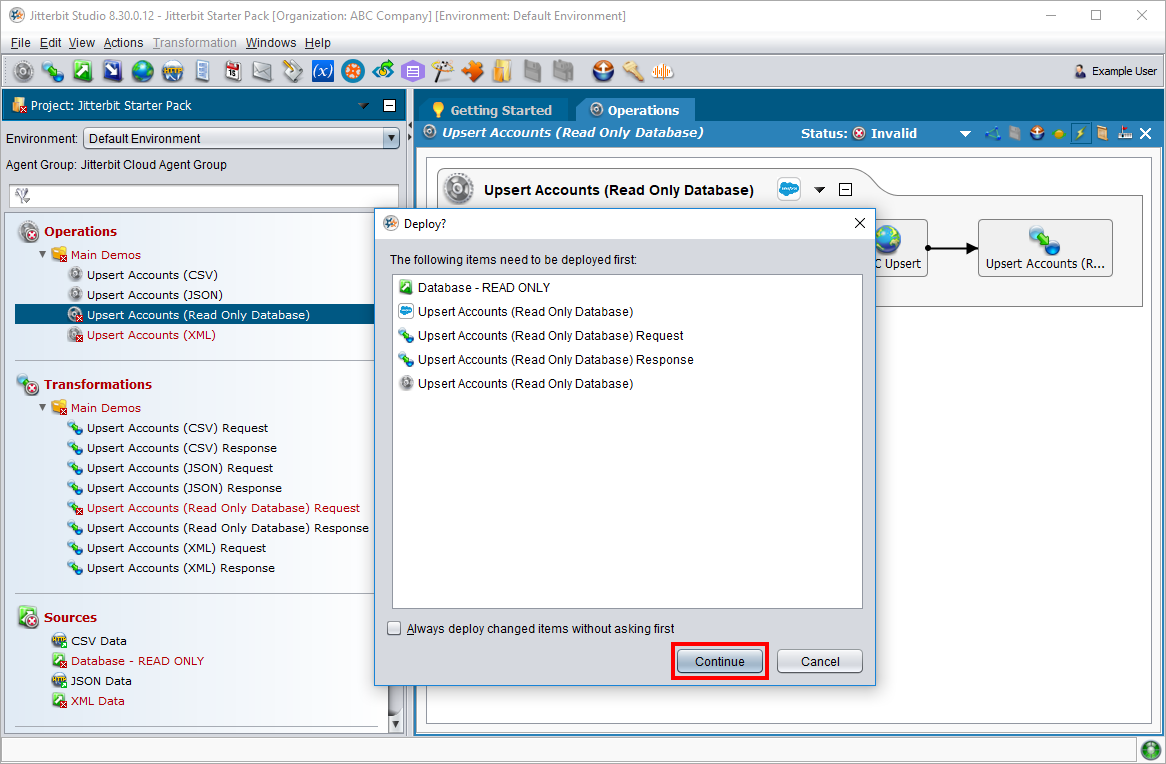The height and width of the screenshot is (764, 1166).
Task: Open the dropdown arrow beside Status Invalid
Action: pos(965,133)
